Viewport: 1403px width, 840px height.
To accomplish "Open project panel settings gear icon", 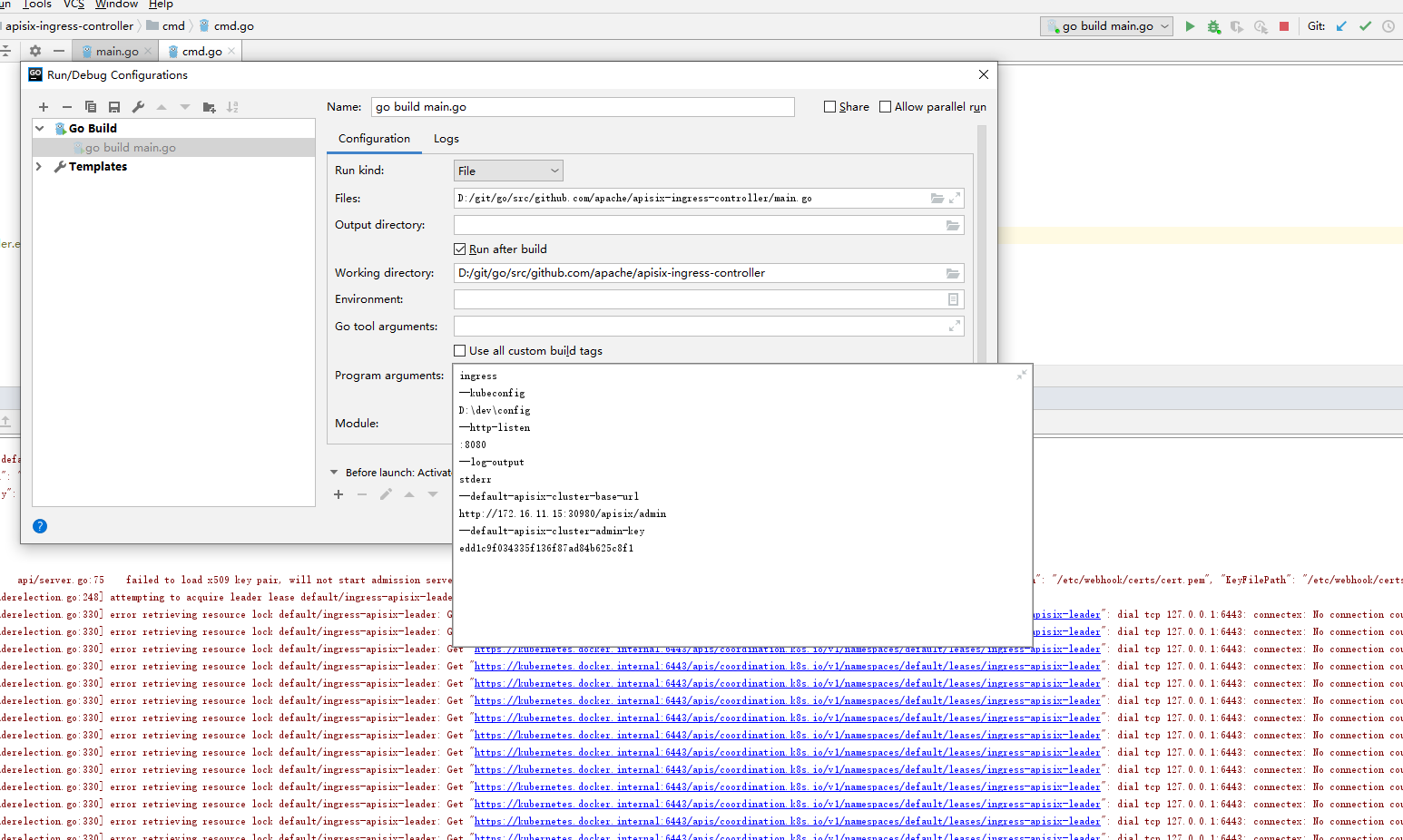I will point(35,51).
